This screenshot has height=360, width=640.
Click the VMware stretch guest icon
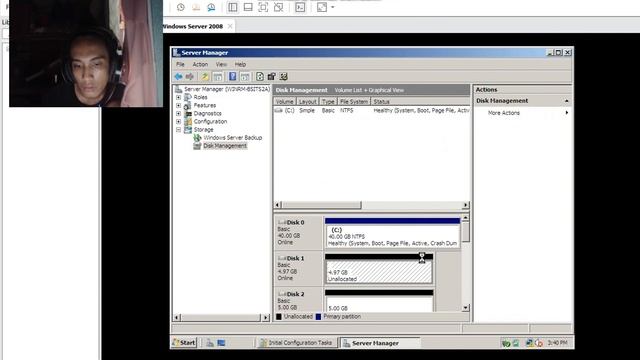click(322, 7)
